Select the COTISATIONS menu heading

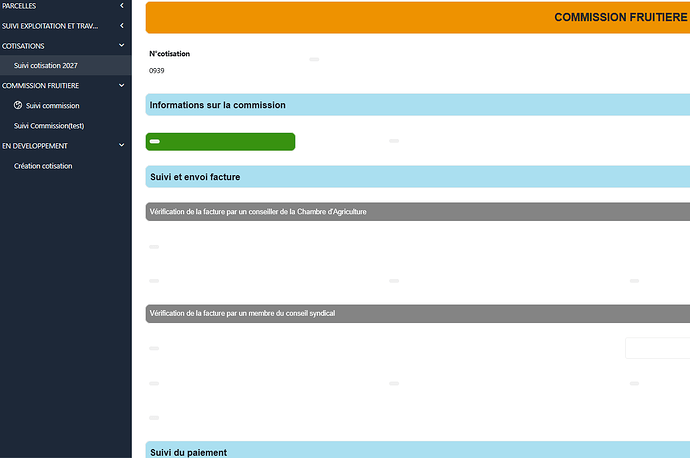[23, 46]
